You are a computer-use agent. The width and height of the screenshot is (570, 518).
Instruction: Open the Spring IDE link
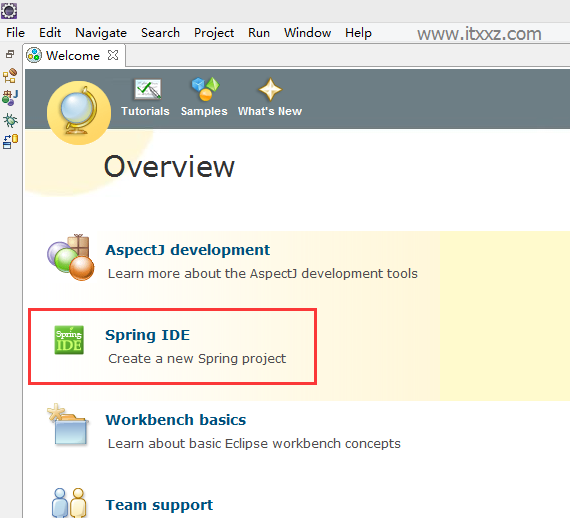(148, 335)
